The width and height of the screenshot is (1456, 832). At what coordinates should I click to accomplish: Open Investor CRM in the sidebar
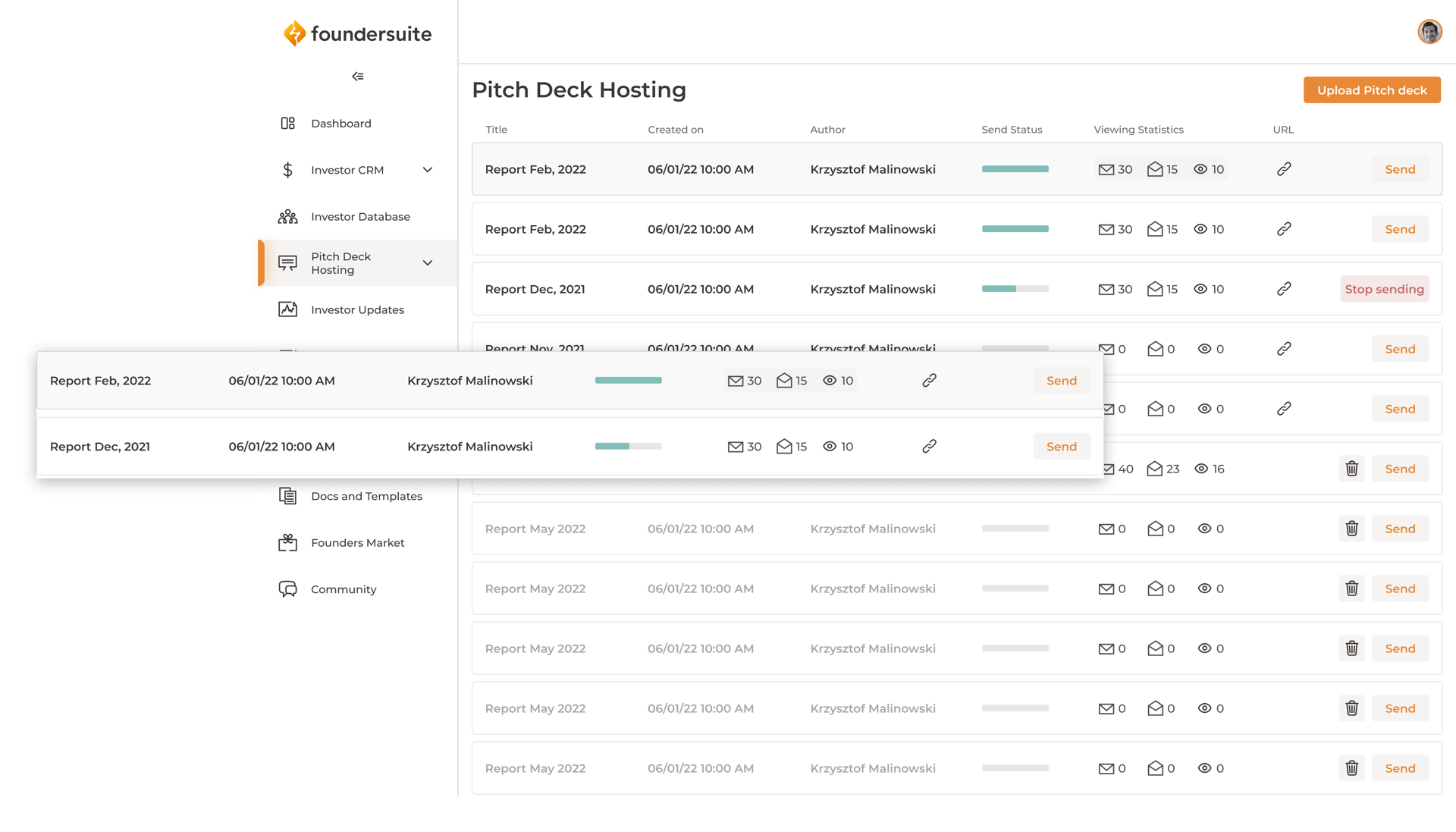[x=347, y=170]
